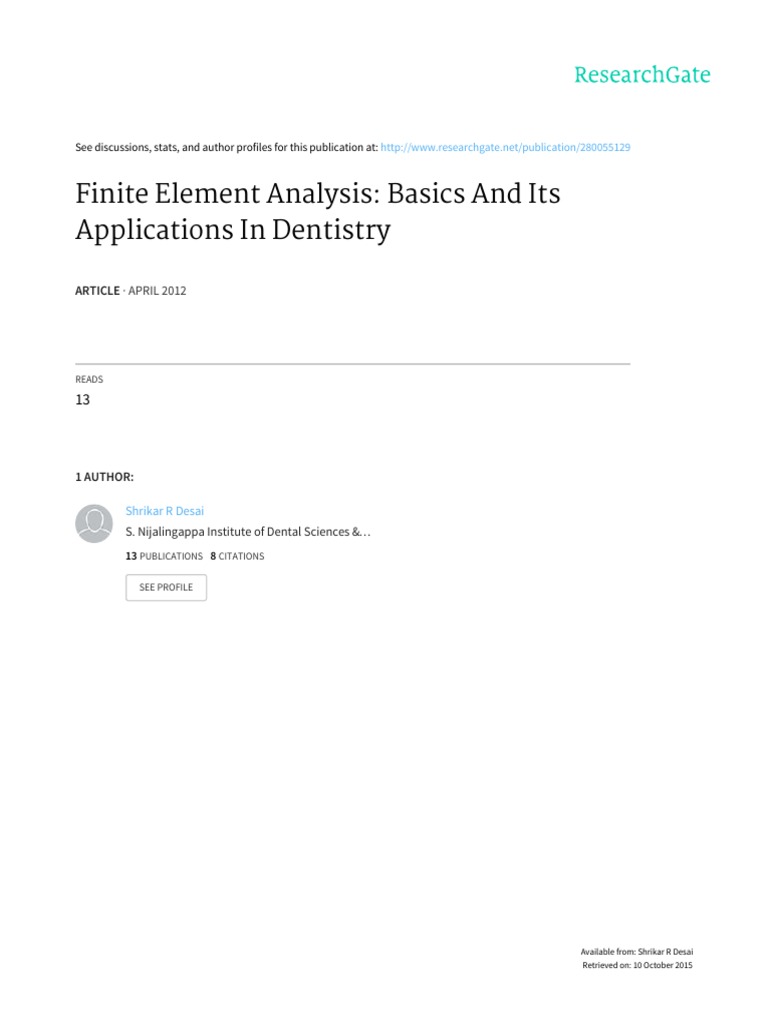Click the 'Retrieved on: 10 October 2015' text
This screenshot has height=1024, width=768.
637,966
